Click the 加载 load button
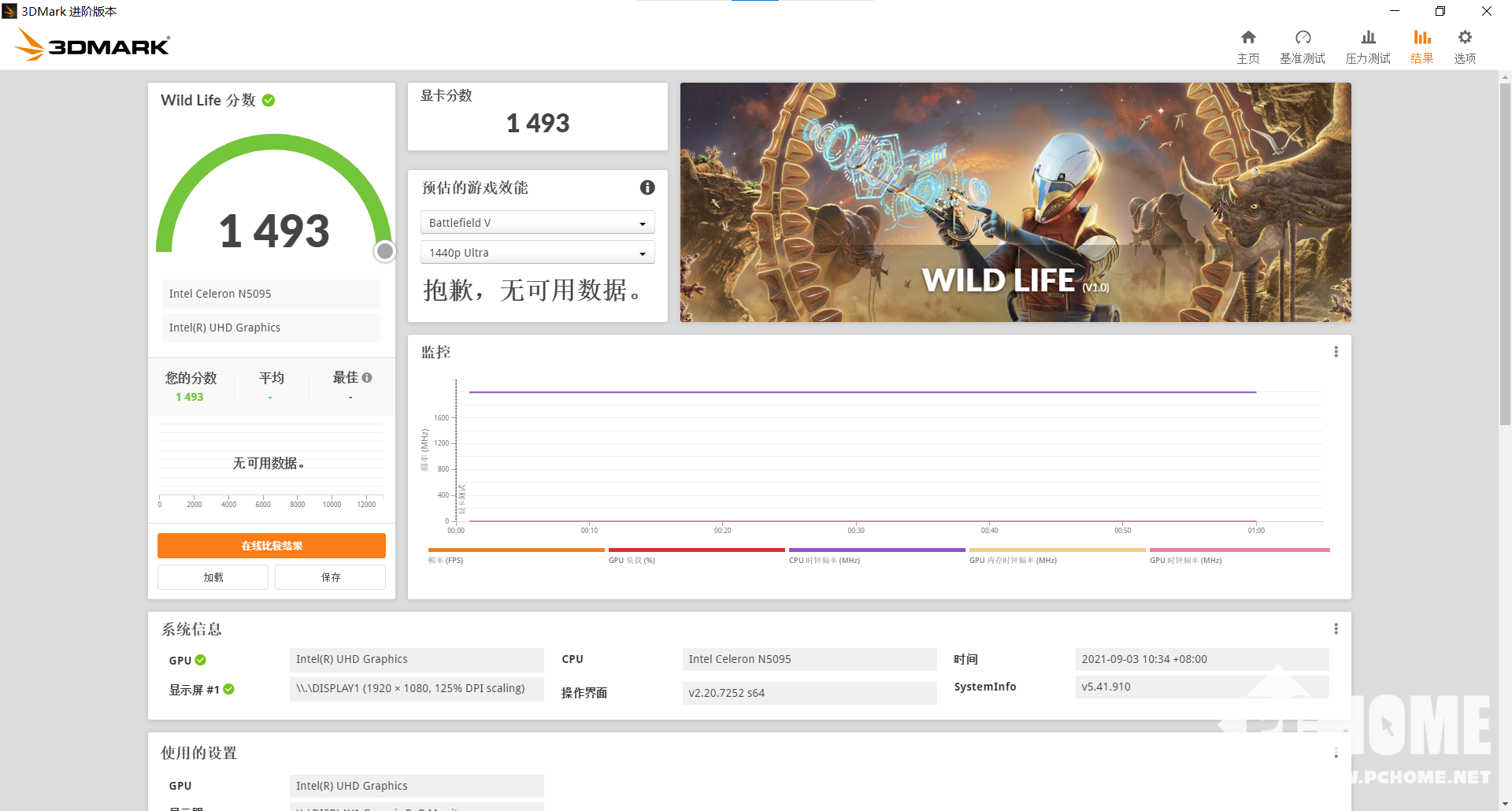This screenshot has height=811, width=1512. pos(213,577)
